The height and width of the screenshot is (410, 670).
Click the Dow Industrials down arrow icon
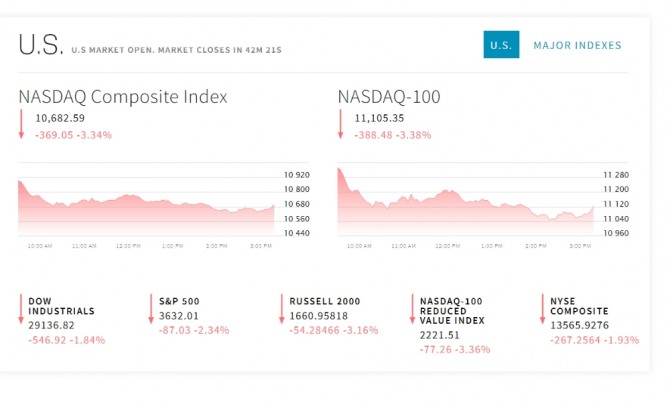click(21, 308)
